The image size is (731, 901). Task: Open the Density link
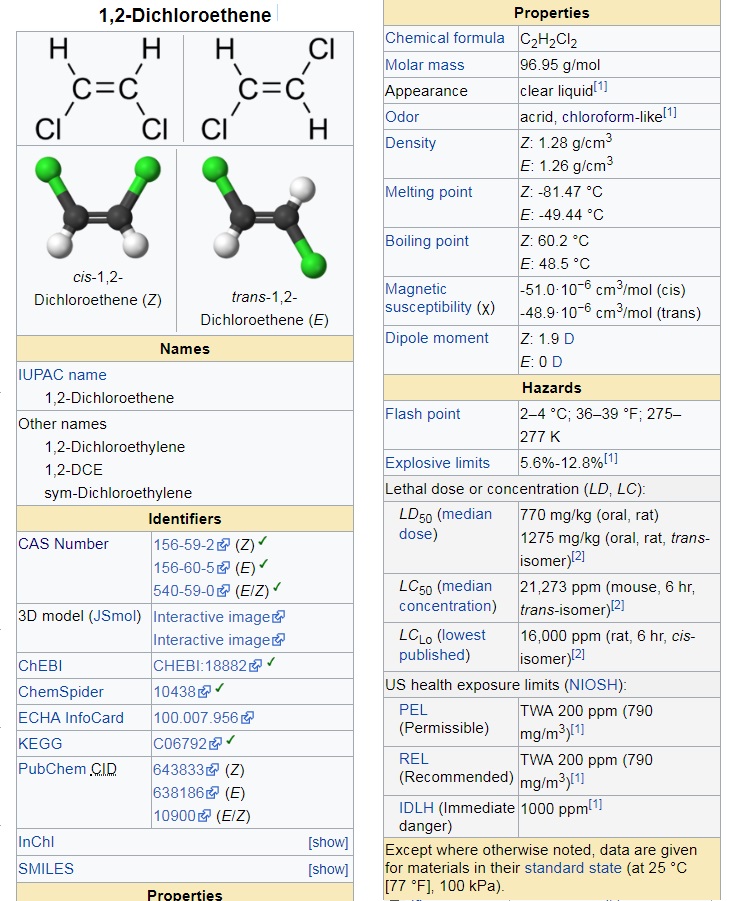(x=410, y=143)
